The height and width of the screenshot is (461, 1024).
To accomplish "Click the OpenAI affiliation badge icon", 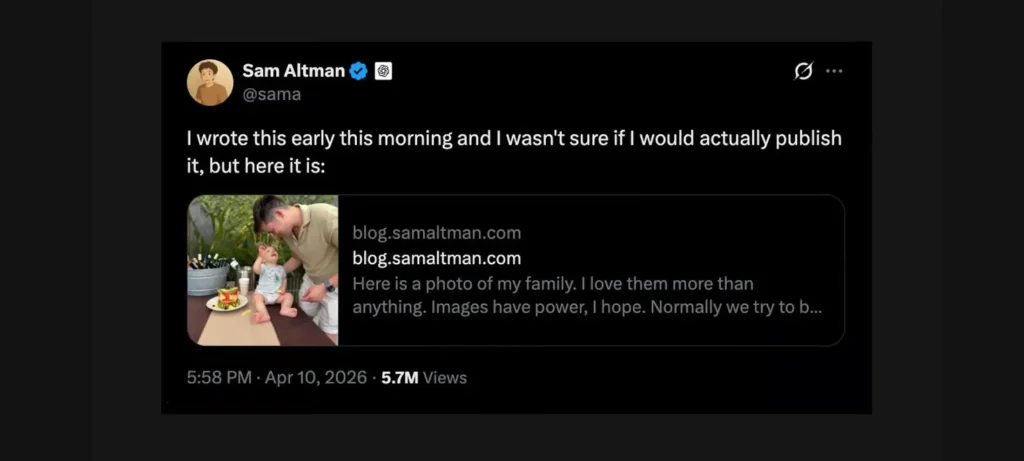I will [383, 71].
